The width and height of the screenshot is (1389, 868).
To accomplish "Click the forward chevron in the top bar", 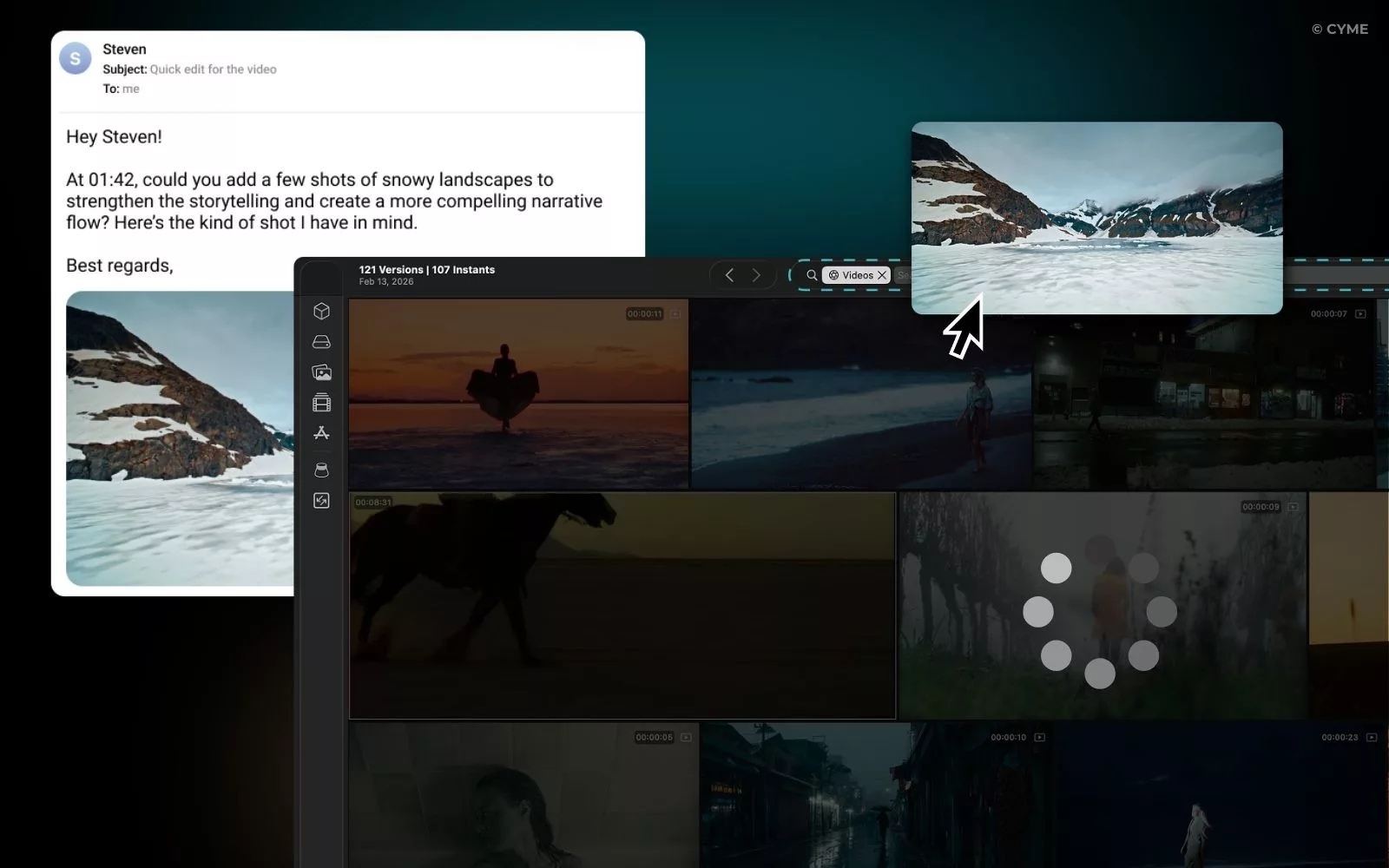I will tap(756, 274).
